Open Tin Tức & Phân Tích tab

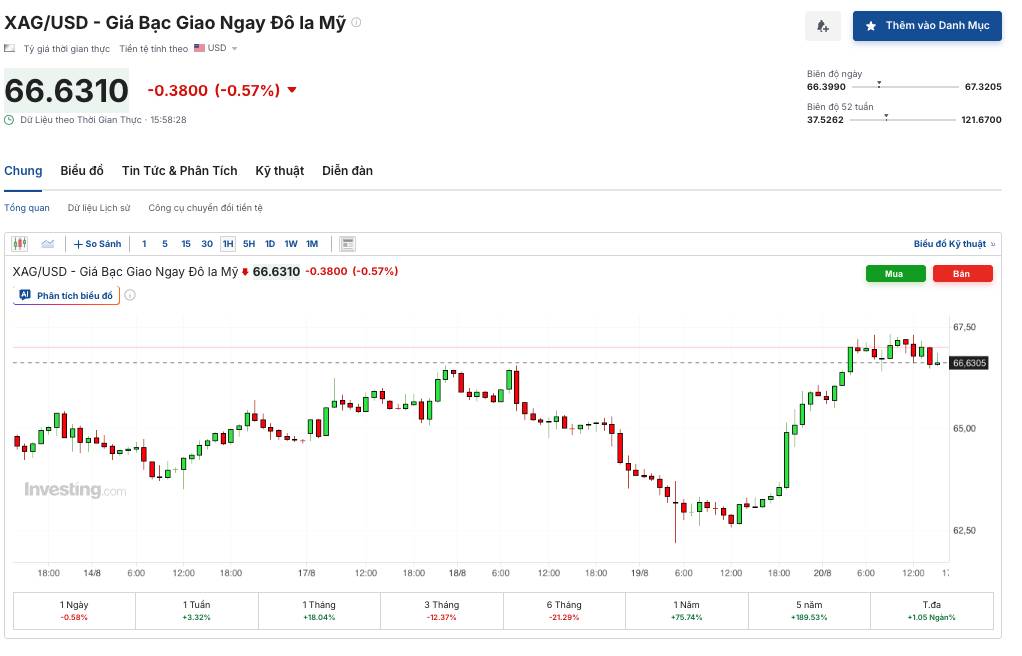(179, 171)
